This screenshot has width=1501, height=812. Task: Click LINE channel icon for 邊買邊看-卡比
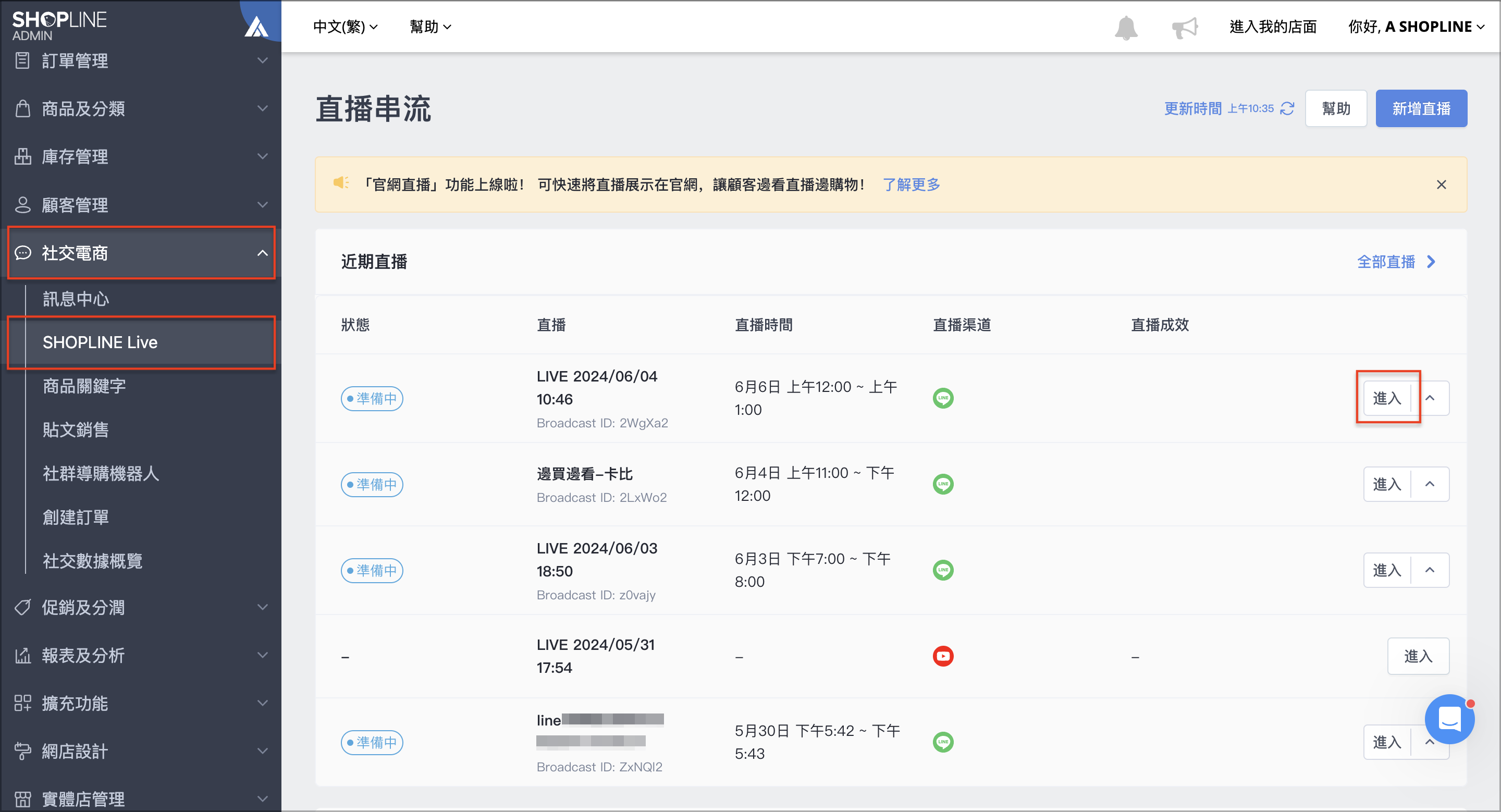pyautogui.click(x=943, y=484)
